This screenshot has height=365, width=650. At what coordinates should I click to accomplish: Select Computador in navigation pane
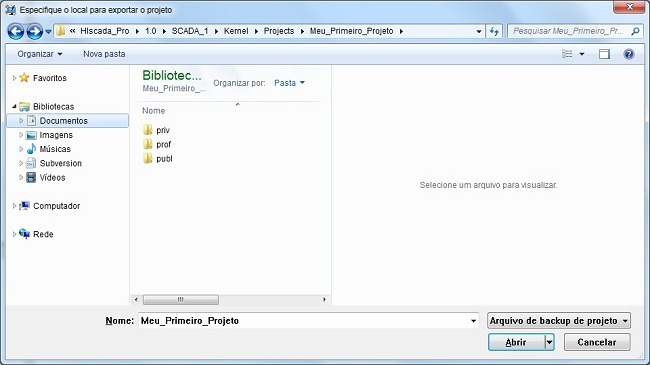point(56,206)
